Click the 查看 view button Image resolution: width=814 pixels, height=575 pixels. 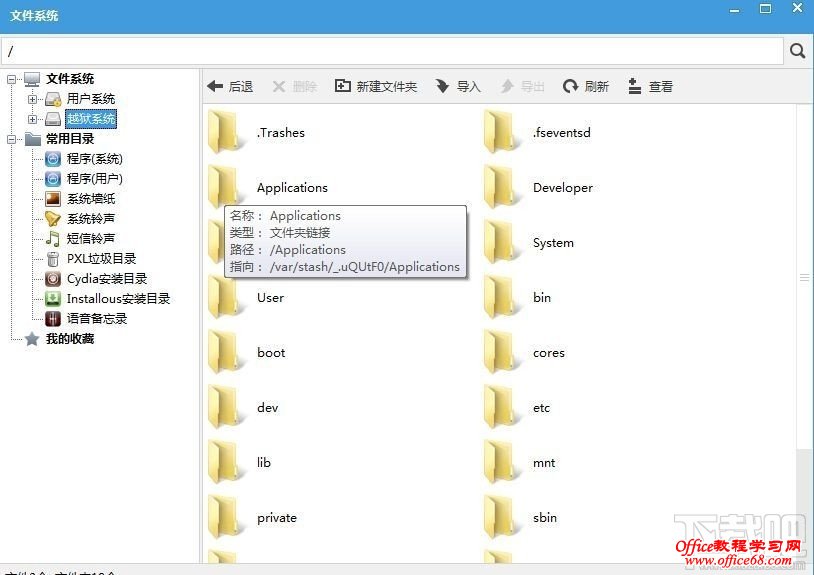pyautogui.click(x=650, y=87)
